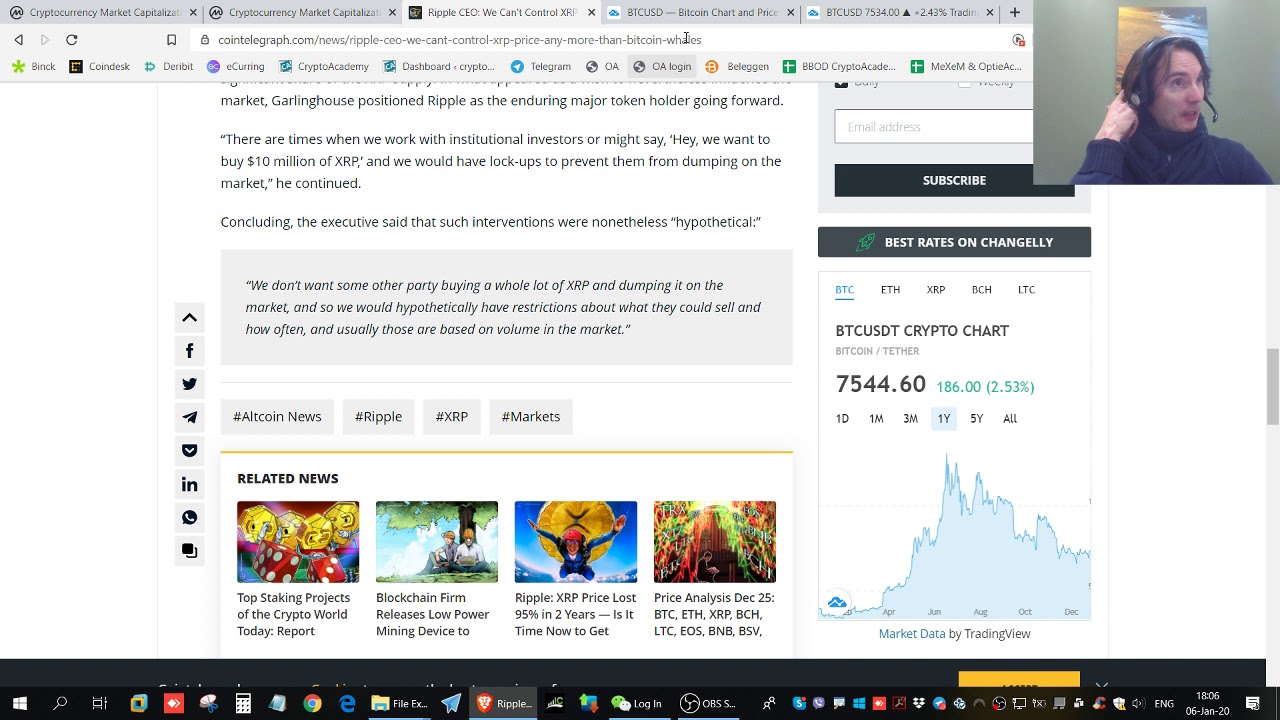Switch to BTCUSD 7534.00 trading tab
The image size is (1280, 720).
(x=900, y=12)
